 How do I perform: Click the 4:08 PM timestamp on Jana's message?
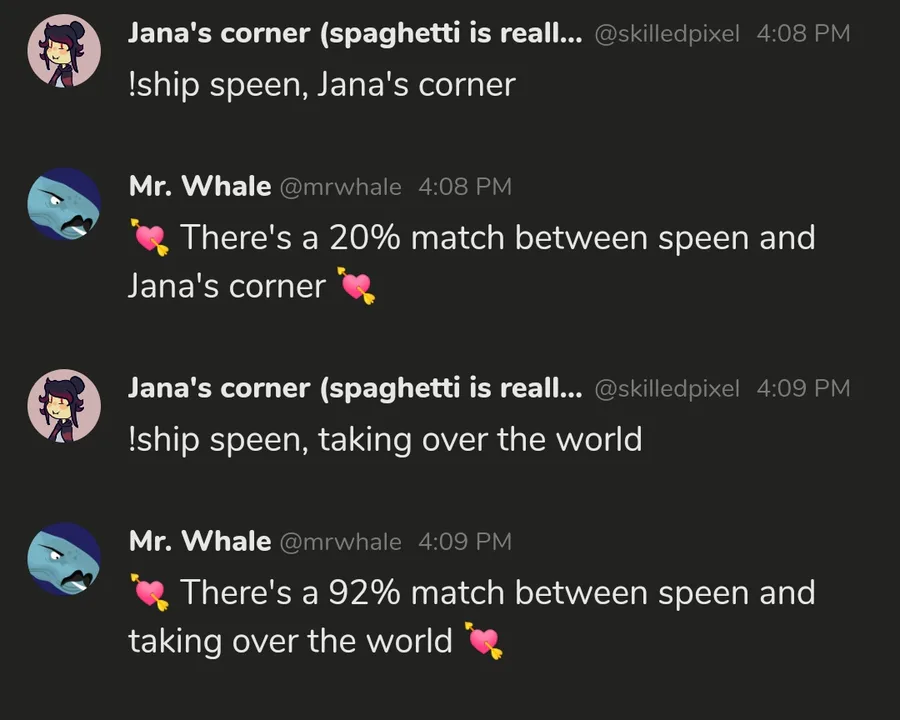coord(803,33)
